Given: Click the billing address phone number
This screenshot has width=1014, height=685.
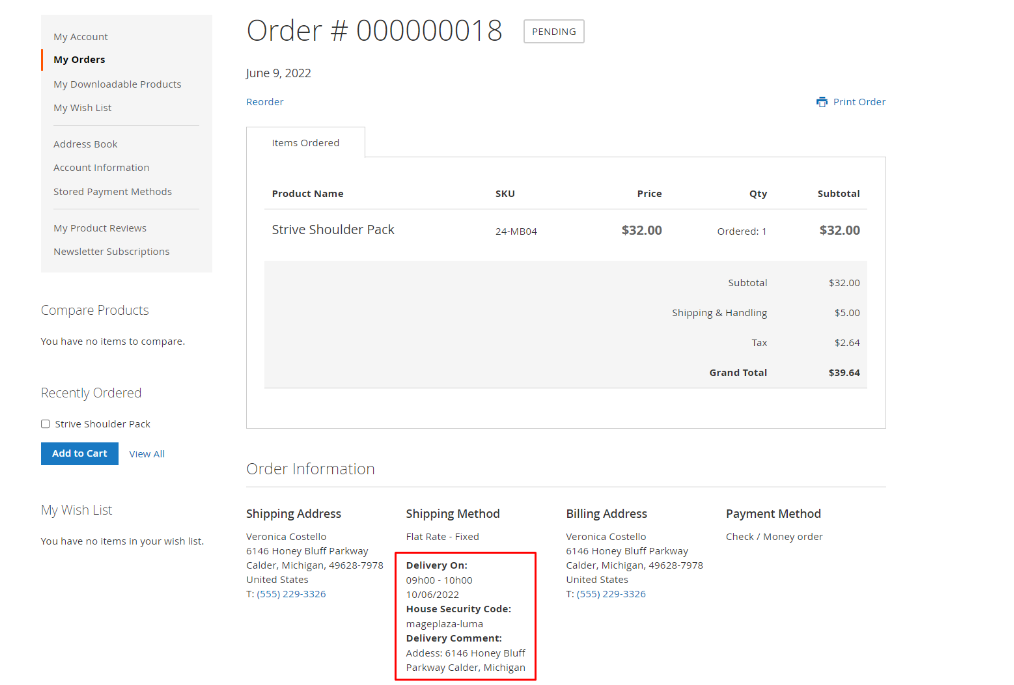Looking at the screenshot, I should point(611,594).
